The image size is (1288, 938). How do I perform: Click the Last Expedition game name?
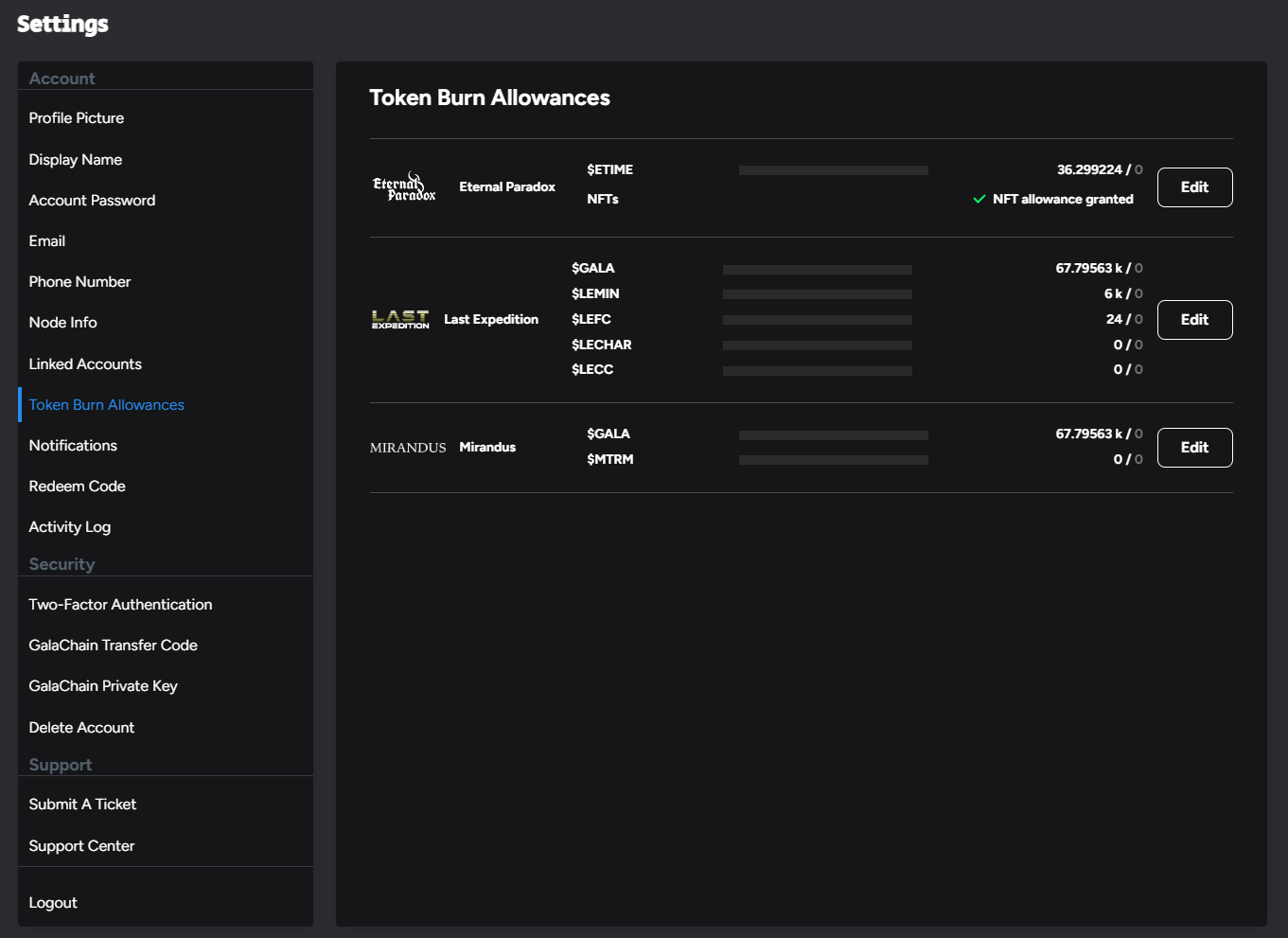click(491, 319)
